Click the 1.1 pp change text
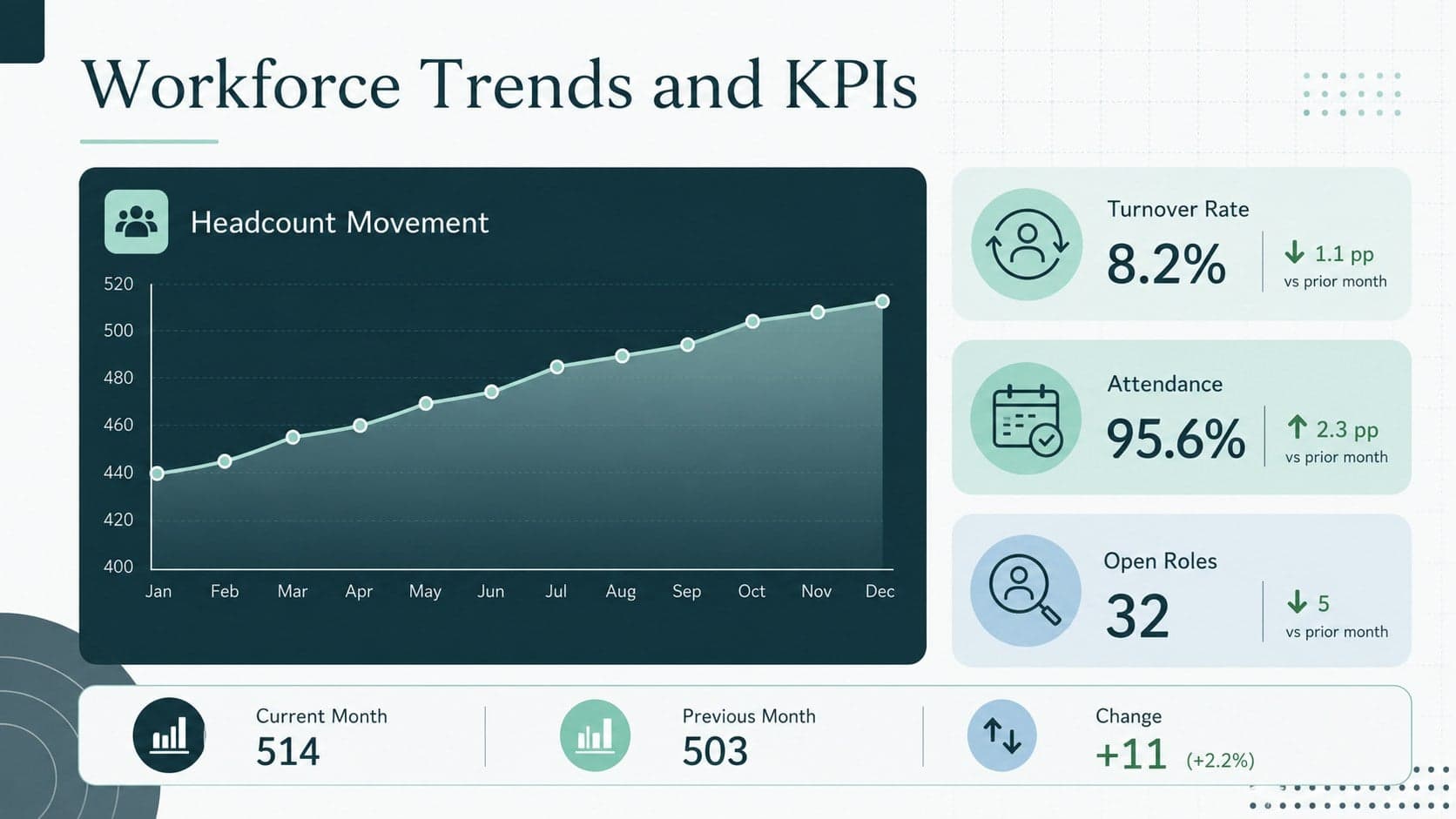Screen dimensions: 1456x819 [1344, 254]
